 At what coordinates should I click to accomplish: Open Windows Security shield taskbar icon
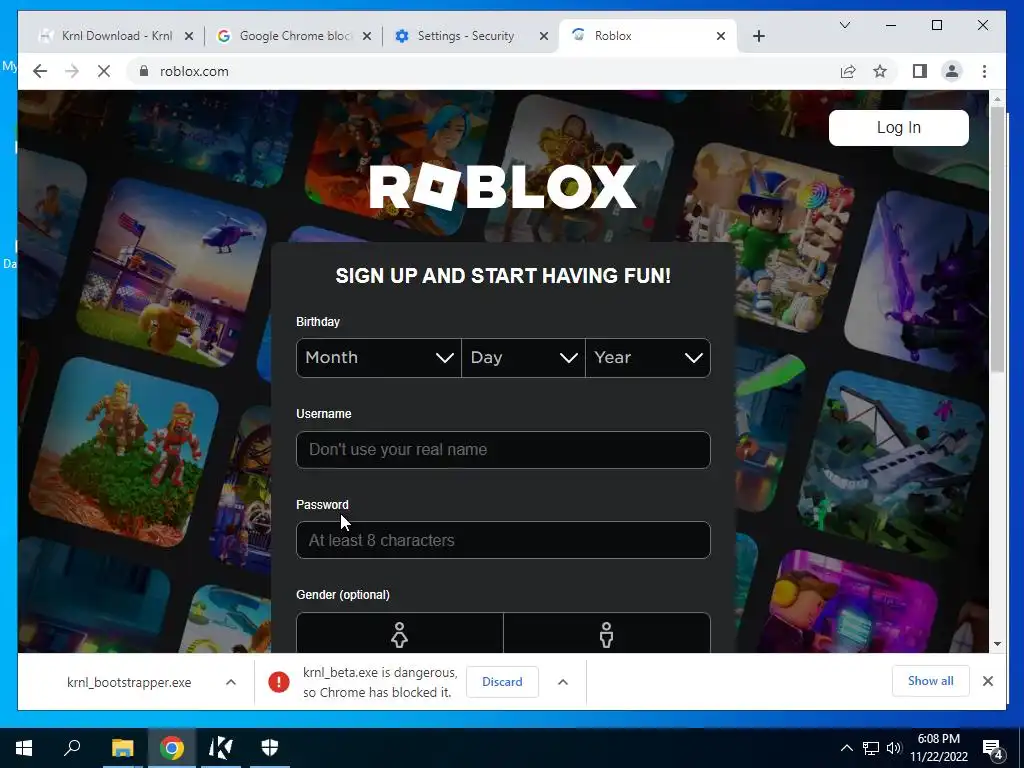[270, 748]
